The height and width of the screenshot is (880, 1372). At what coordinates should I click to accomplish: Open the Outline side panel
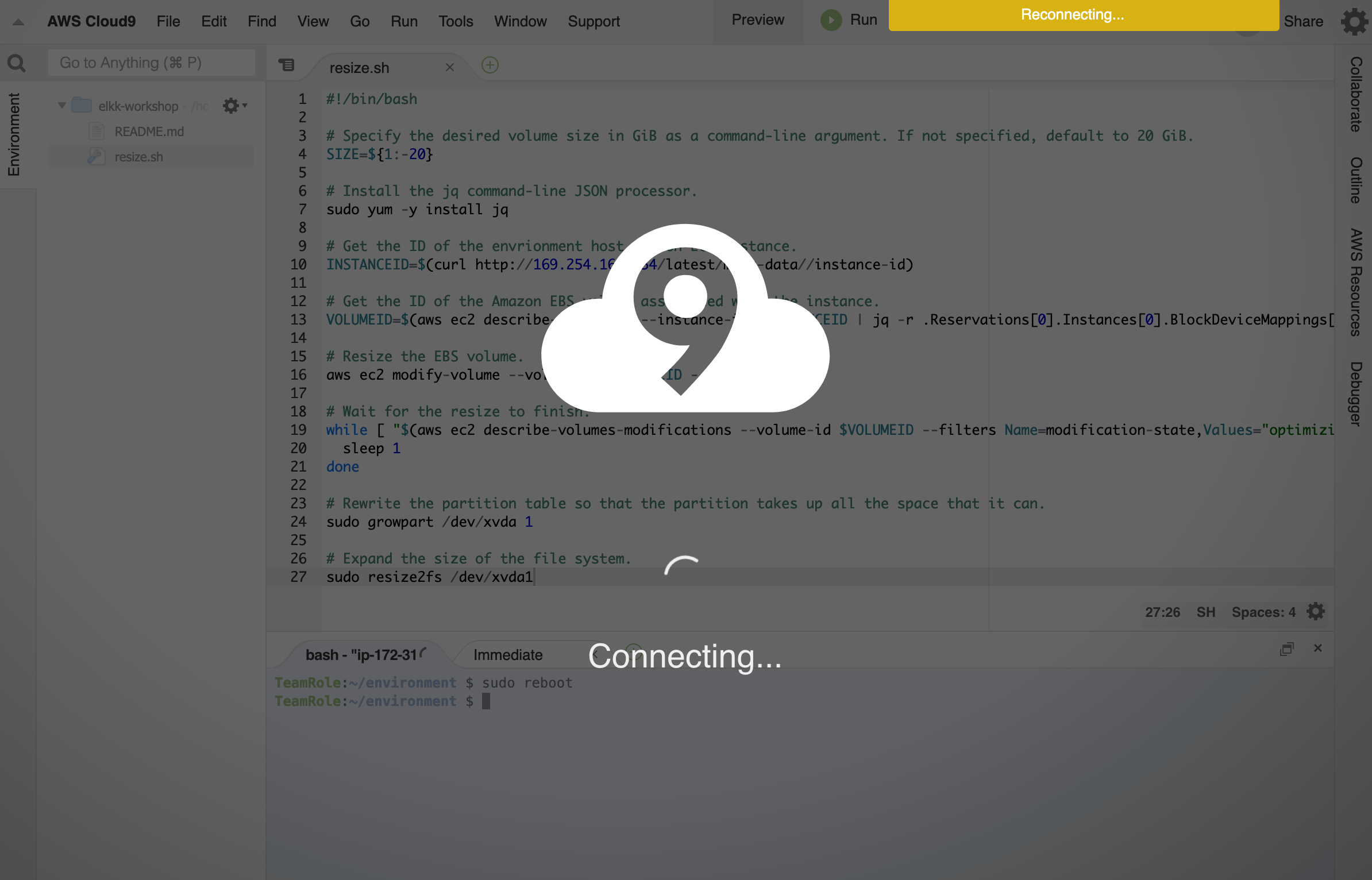1356,180
